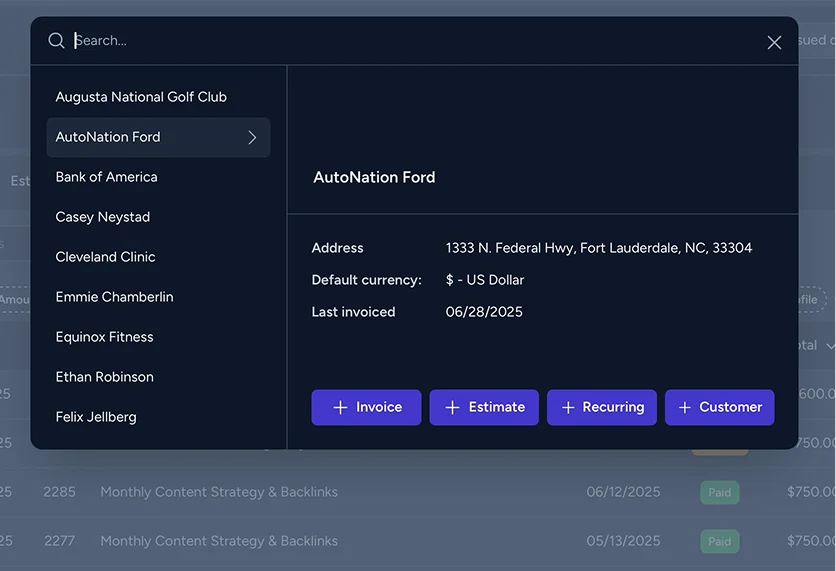Viewport: 836px width, 571px height.
Task: Click Paid badge for invoice 2277
Action: point(720,542)
